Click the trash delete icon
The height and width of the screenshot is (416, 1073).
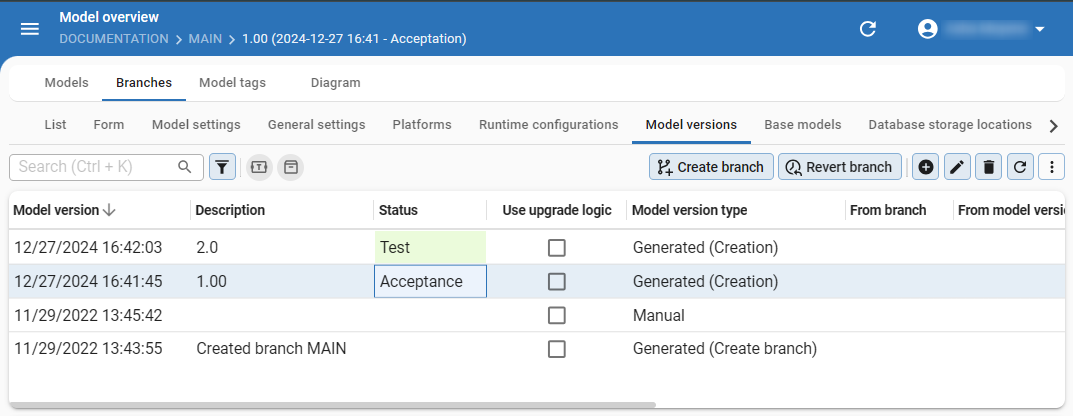(989, 167)
